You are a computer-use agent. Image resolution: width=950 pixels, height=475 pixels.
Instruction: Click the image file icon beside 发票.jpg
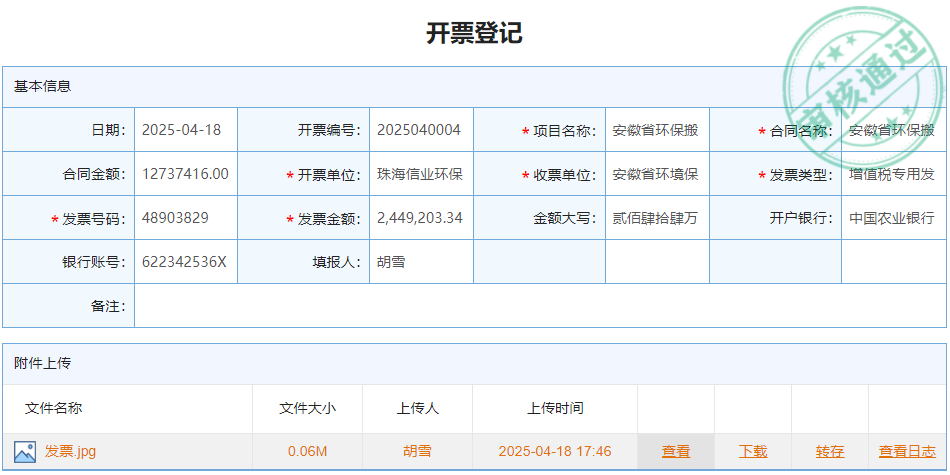click(x=25, y=452)
